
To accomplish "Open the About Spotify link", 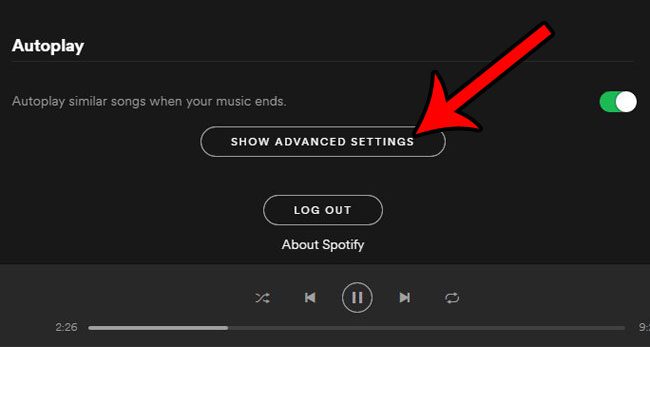I will (323, 244).
